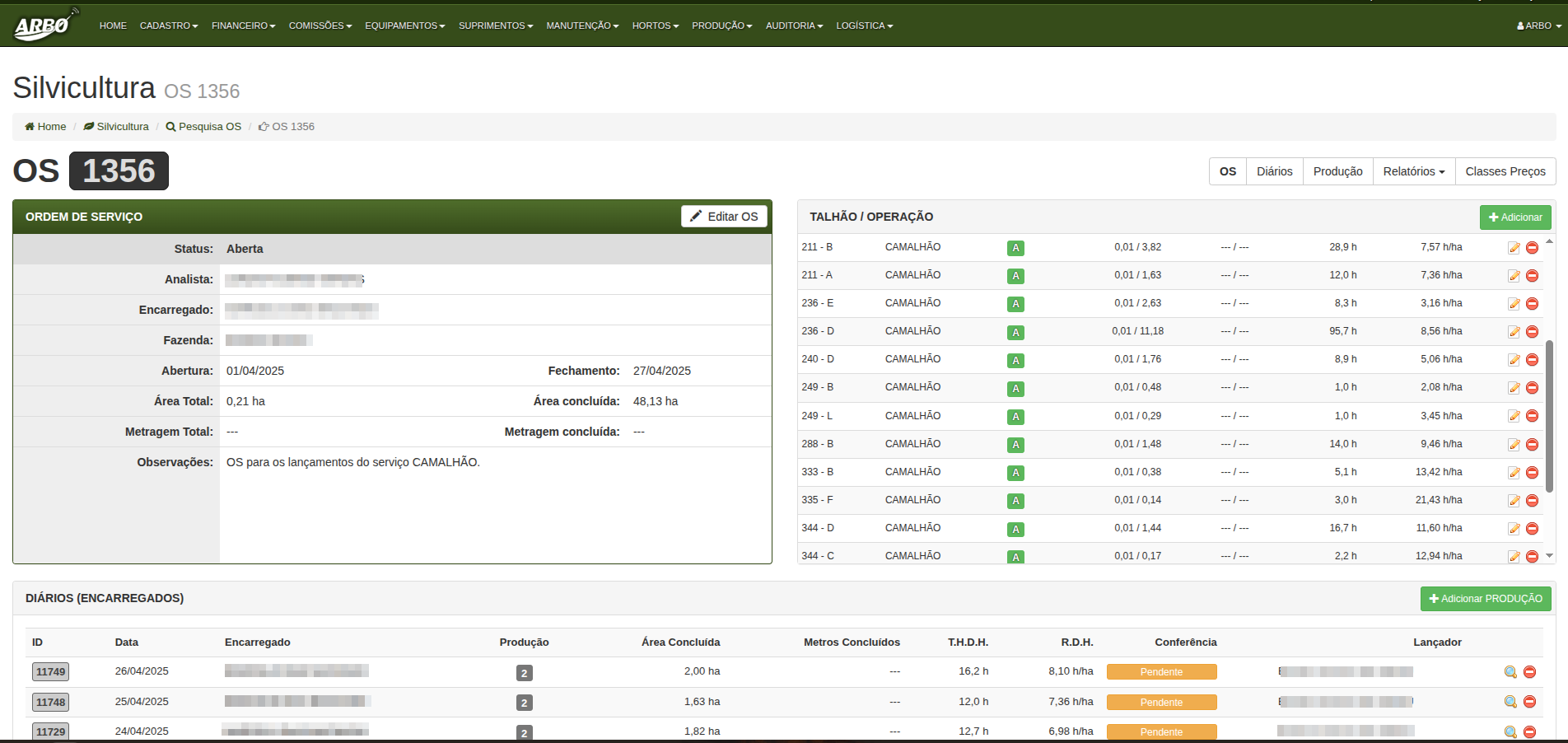Screen dimensions: 1568x743
Task: View details of diário 11749
Action: point(1510,672)
